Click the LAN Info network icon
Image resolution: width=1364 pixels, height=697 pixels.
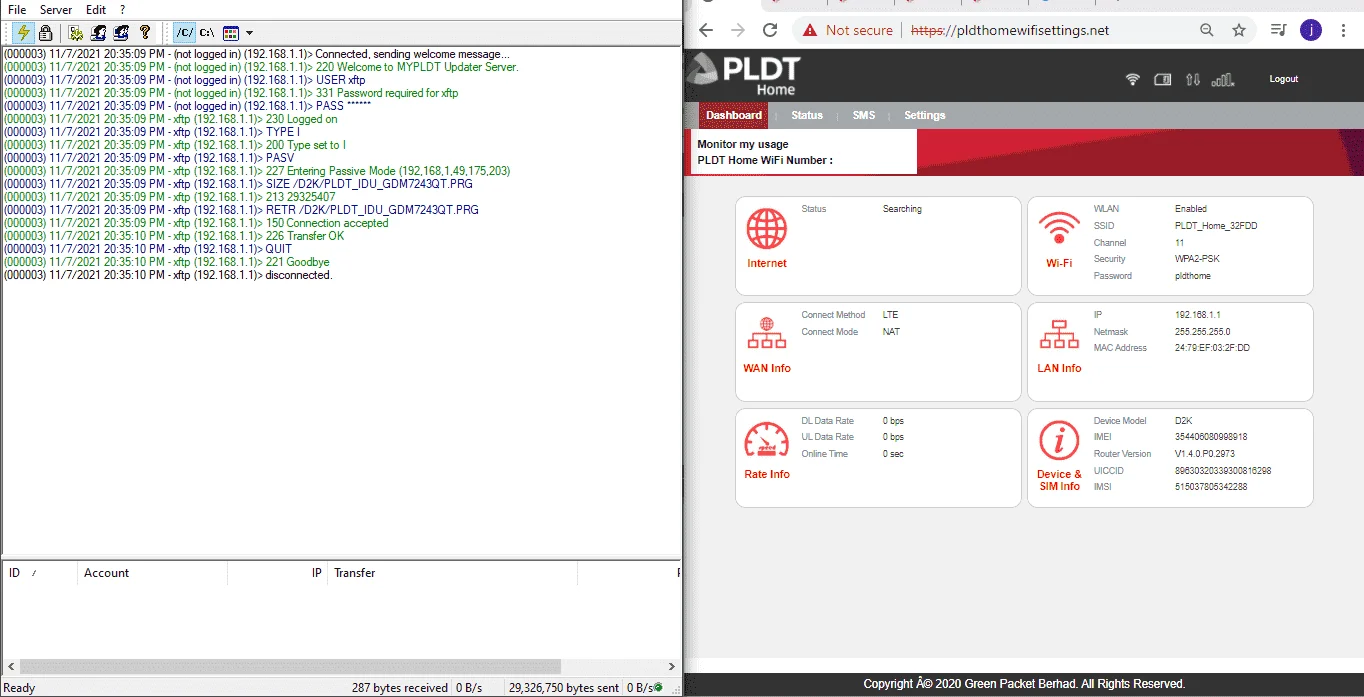[x=1059, y=333]
